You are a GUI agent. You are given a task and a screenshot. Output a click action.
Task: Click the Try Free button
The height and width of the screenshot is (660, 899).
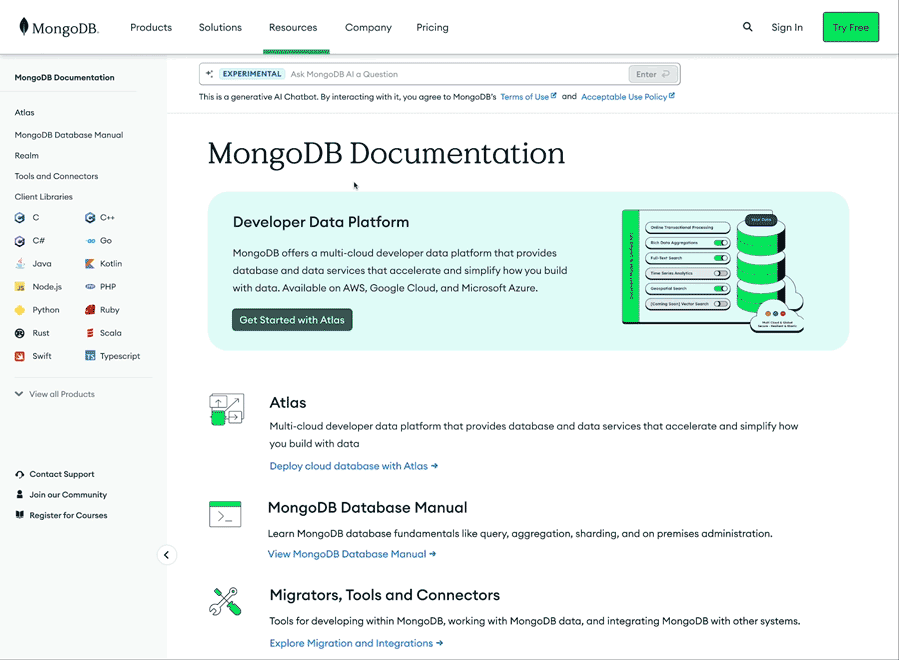point(851,27)
